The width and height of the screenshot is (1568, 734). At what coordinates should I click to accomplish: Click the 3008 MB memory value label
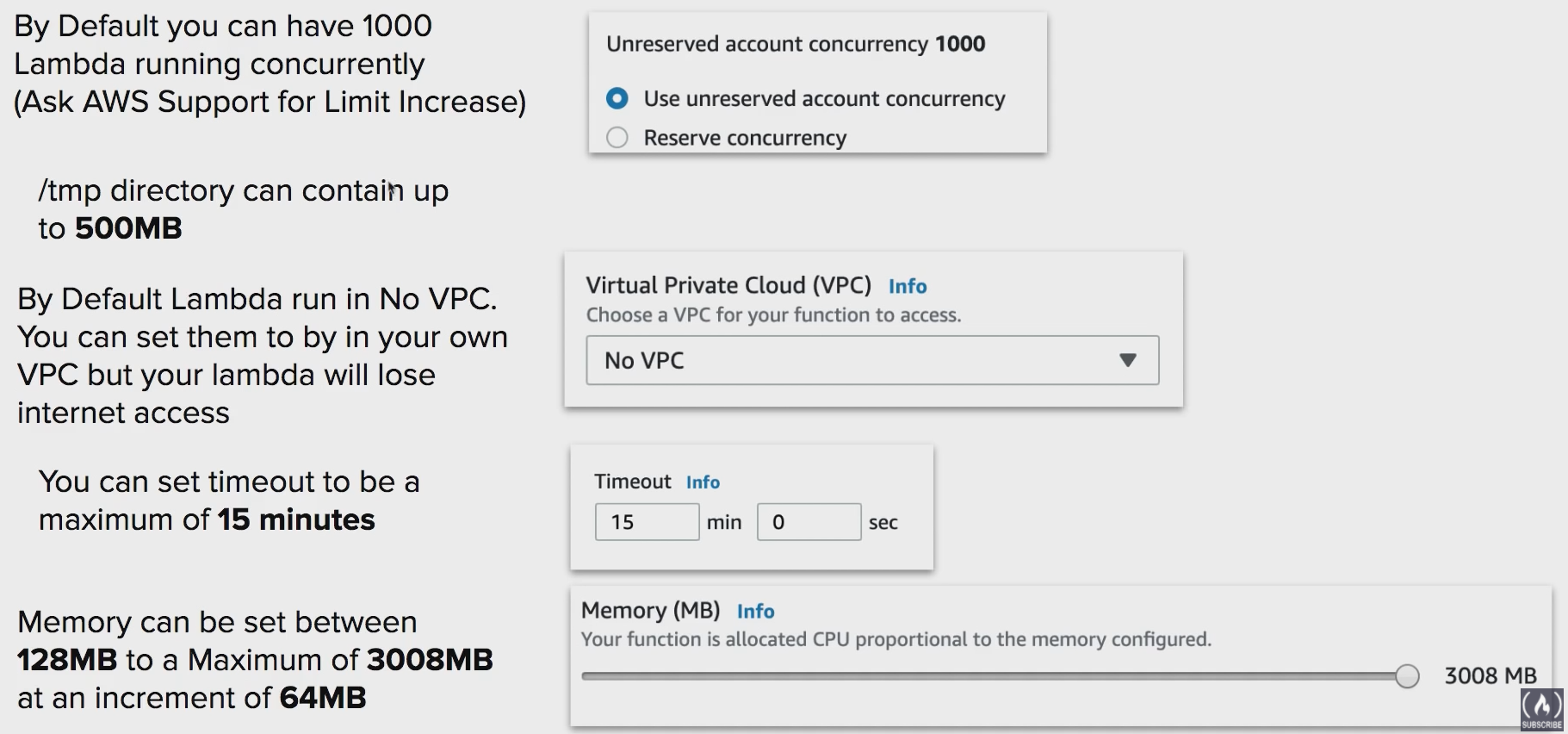(x=1490, y=676)
